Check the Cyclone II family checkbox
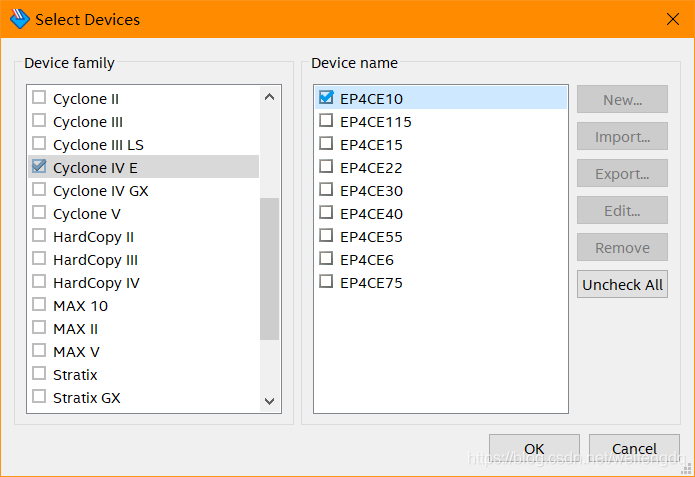 point(39,98)
